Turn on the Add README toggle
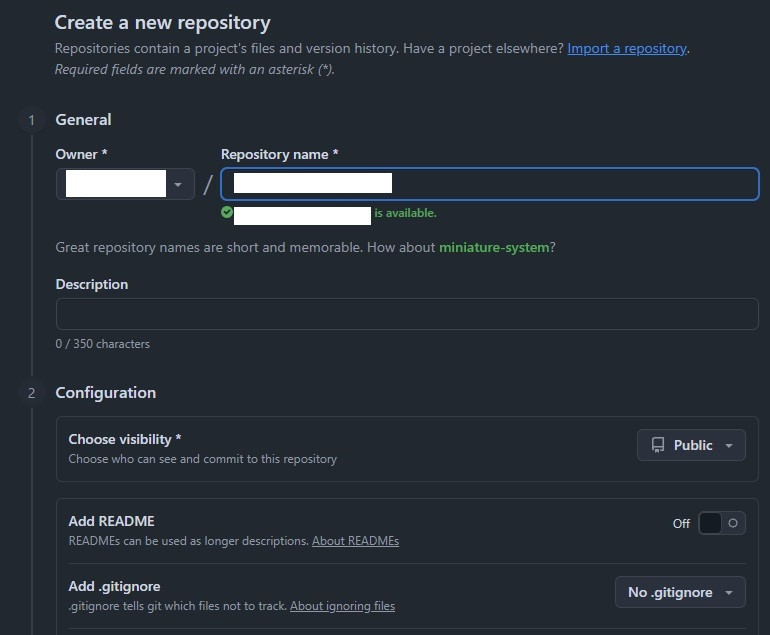The width and height of the screenshot is (770, 635). tap(721, 523)
